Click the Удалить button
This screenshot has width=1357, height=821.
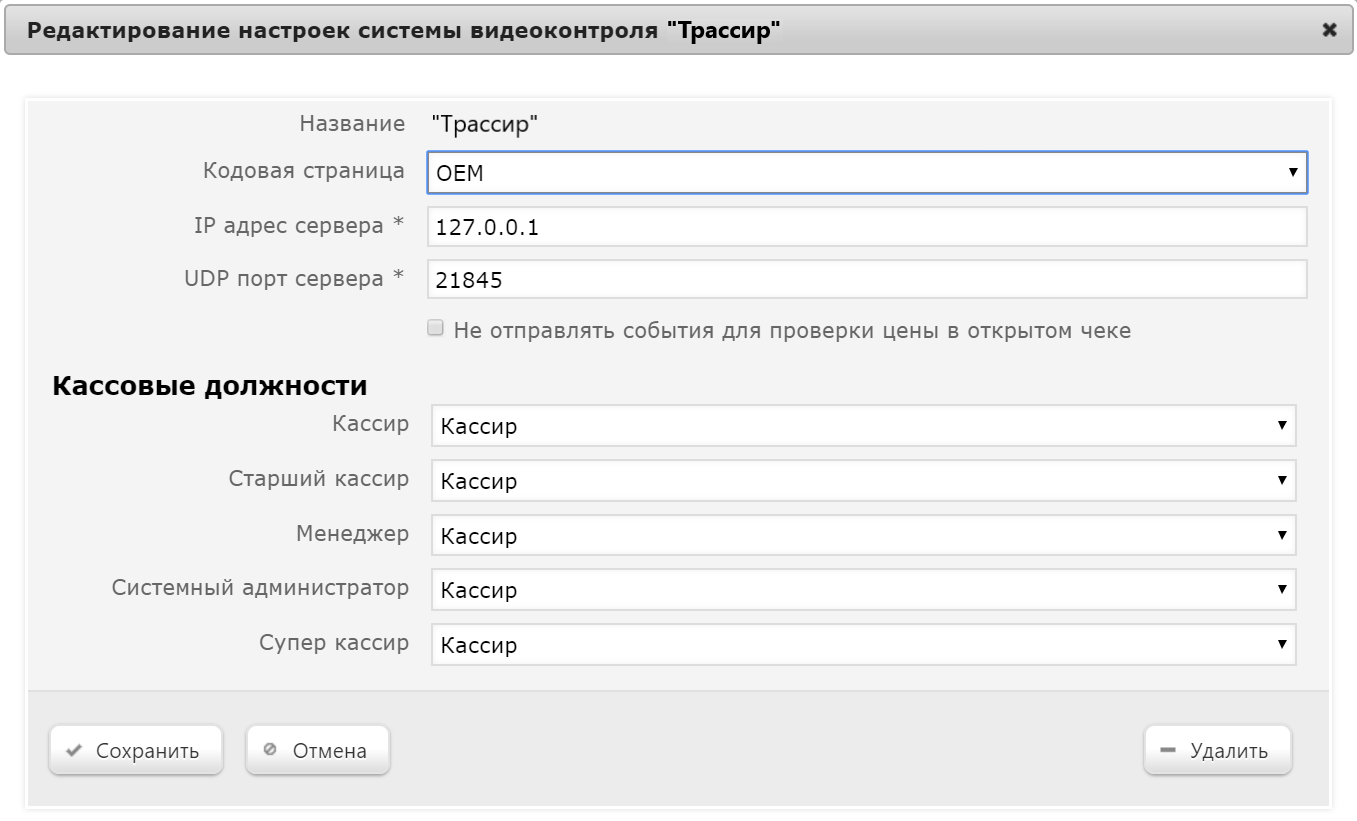(x=1217, y=750)
